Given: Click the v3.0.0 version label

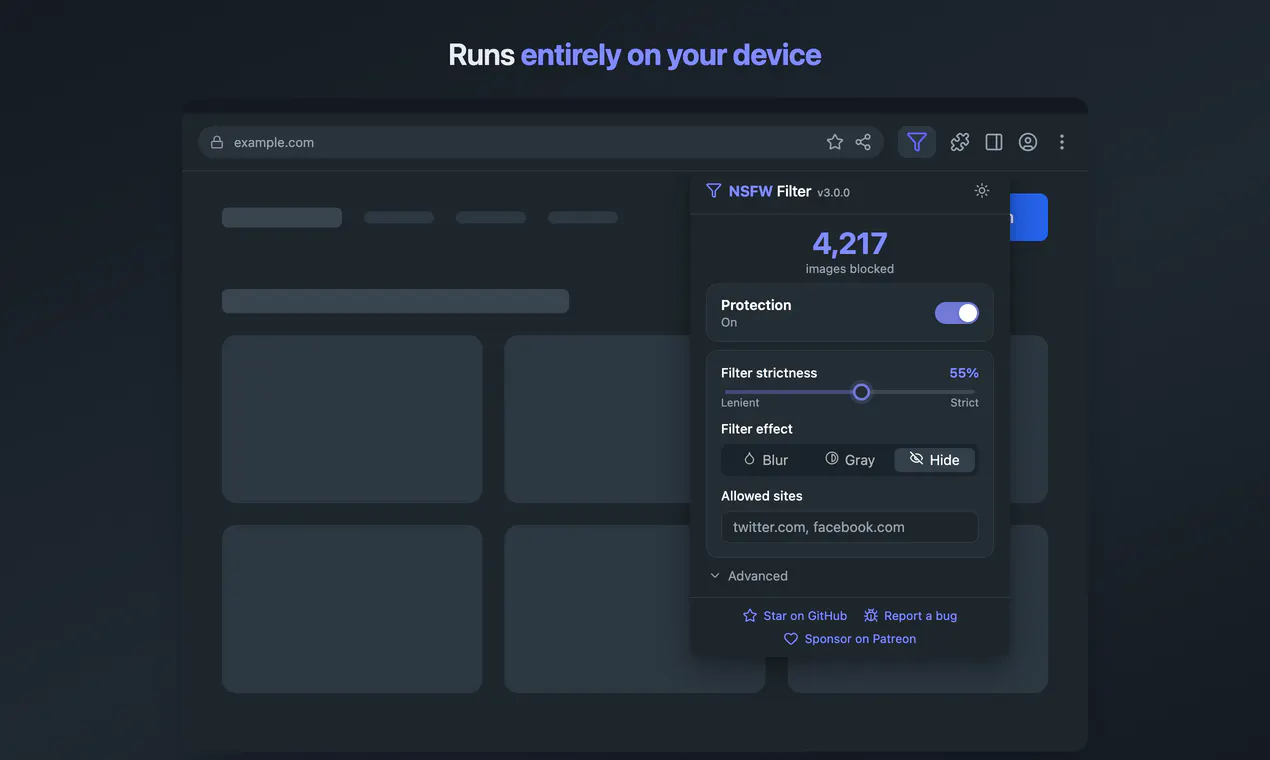Looking at the screenshot, I should pos(833,192).
